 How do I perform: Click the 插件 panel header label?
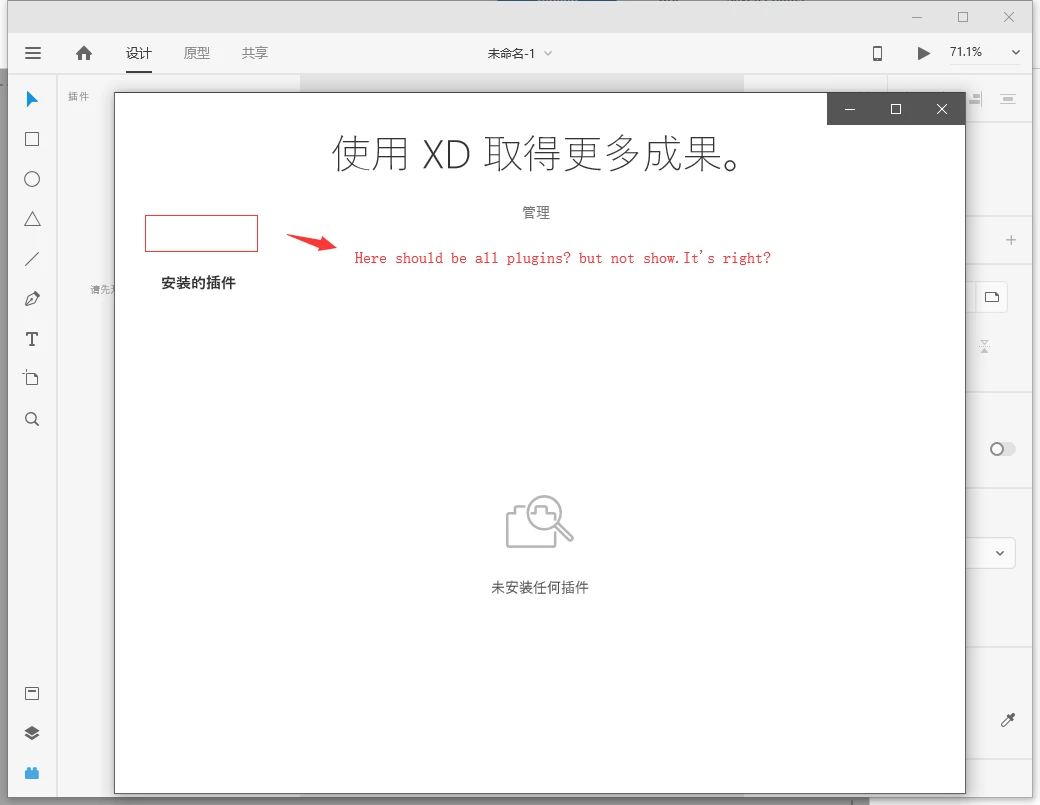[78, 97]
